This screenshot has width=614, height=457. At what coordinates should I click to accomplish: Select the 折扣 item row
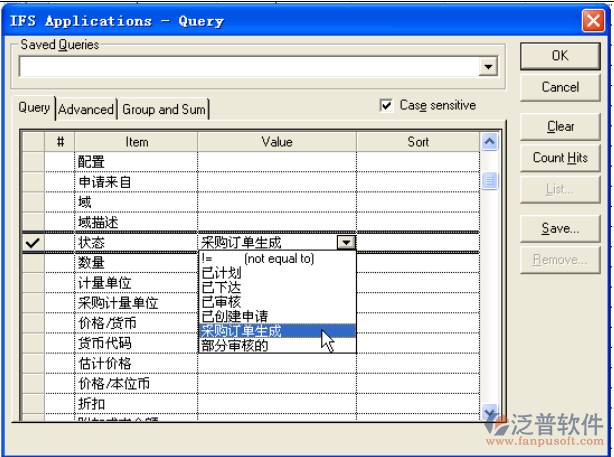click(x=136, y=404)
